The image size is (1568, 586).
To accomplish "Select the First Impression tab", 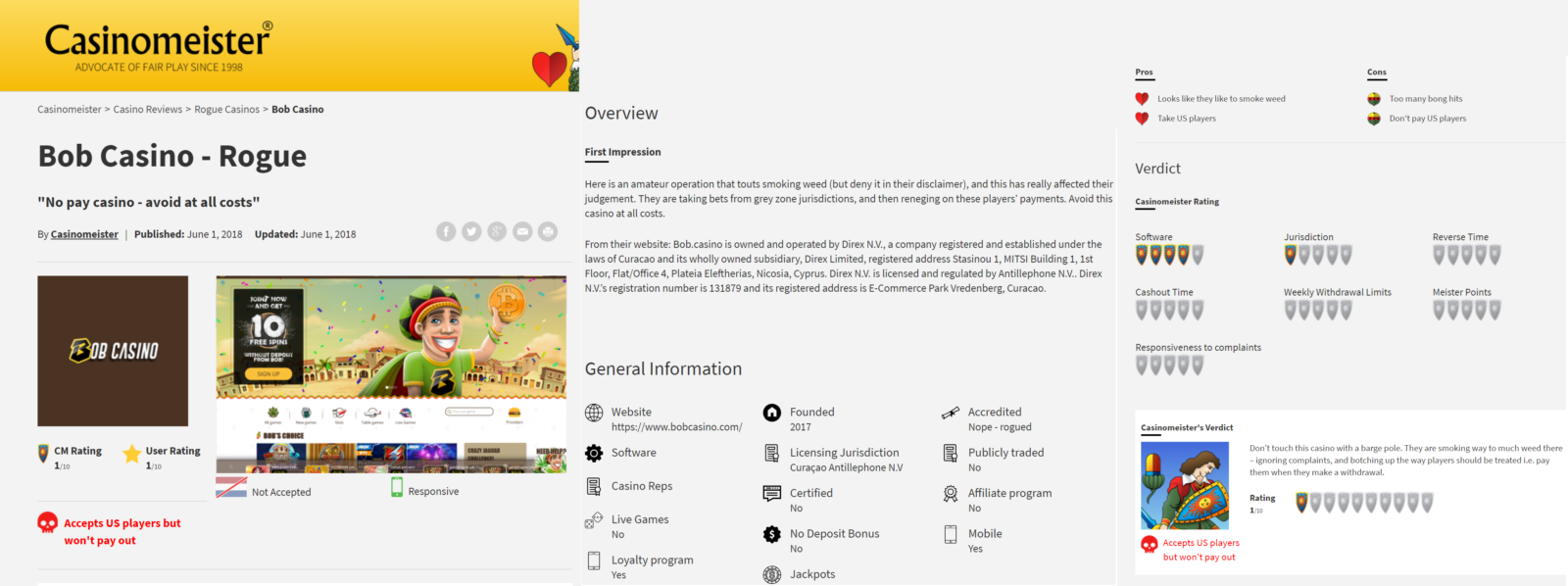I will click(623, 152).
